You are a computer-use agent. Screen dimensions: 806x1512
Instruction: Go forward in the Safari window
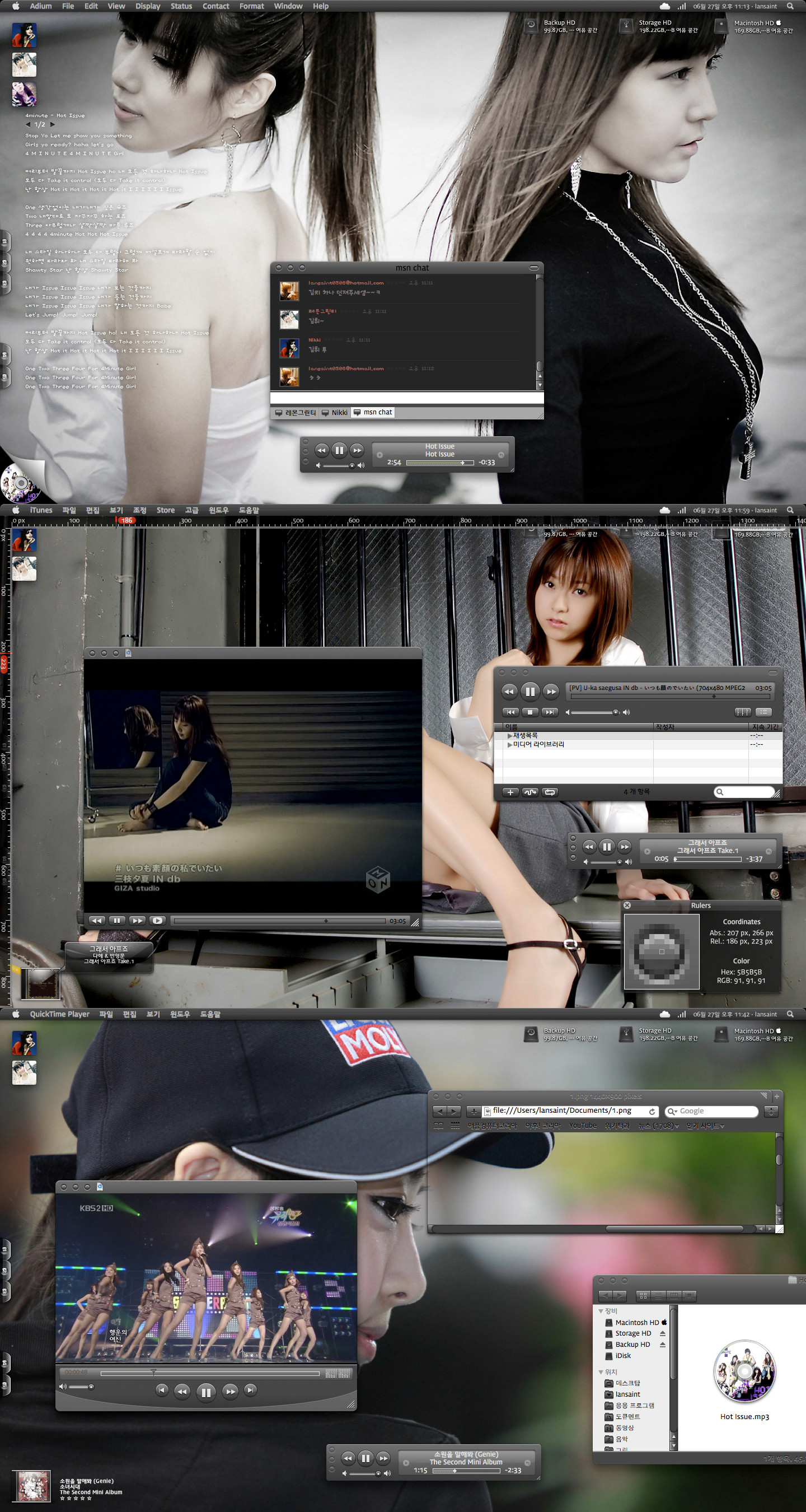(453, 1111)
